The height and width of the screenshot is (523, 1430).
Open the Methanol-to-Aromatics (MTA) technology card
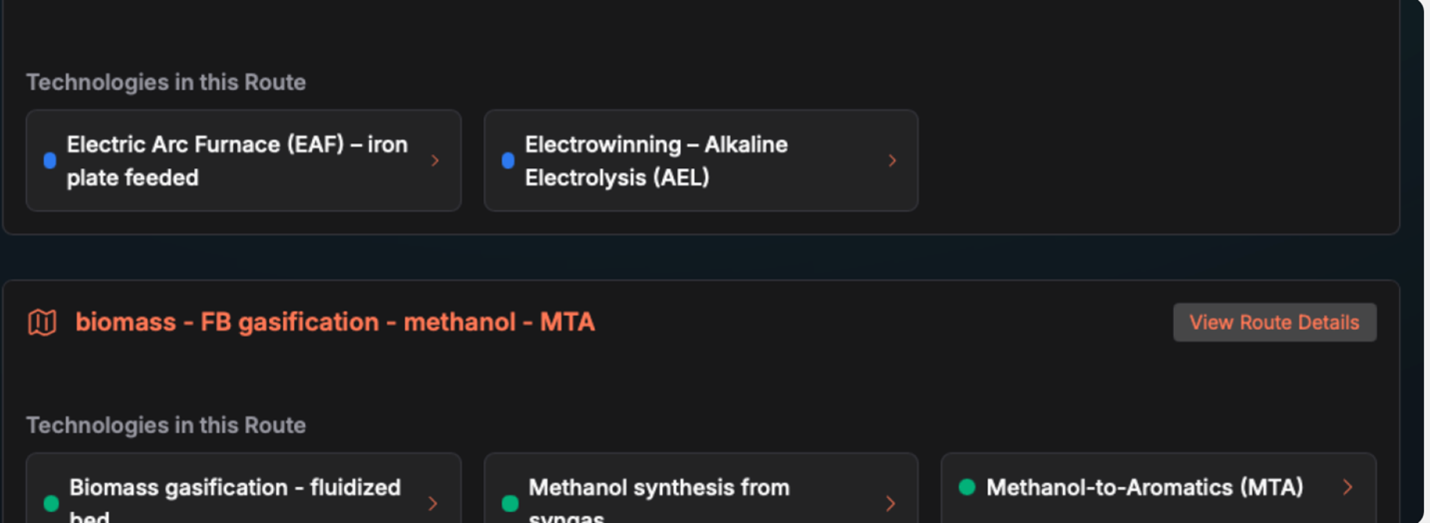click(x=1145, y=487)
